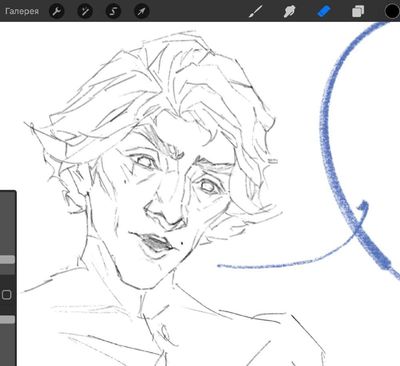Select the Selection S-shaped tool

coord(113,11)
